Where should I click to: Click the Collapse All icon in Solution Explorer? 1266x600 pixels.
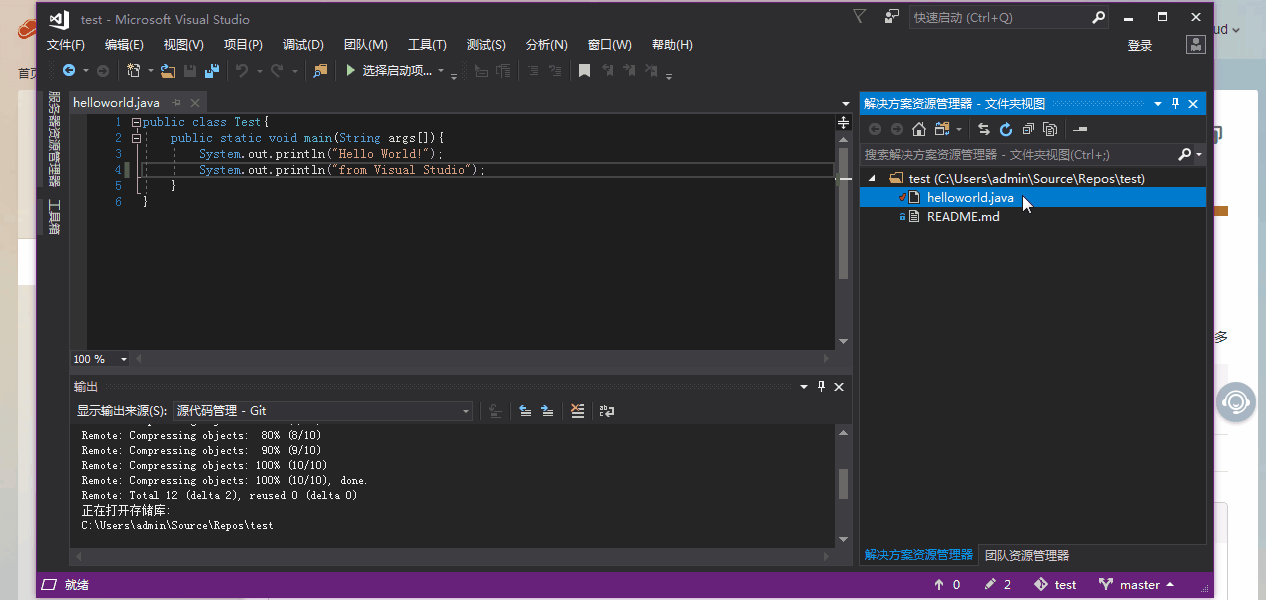click(x=1028, y=129)
